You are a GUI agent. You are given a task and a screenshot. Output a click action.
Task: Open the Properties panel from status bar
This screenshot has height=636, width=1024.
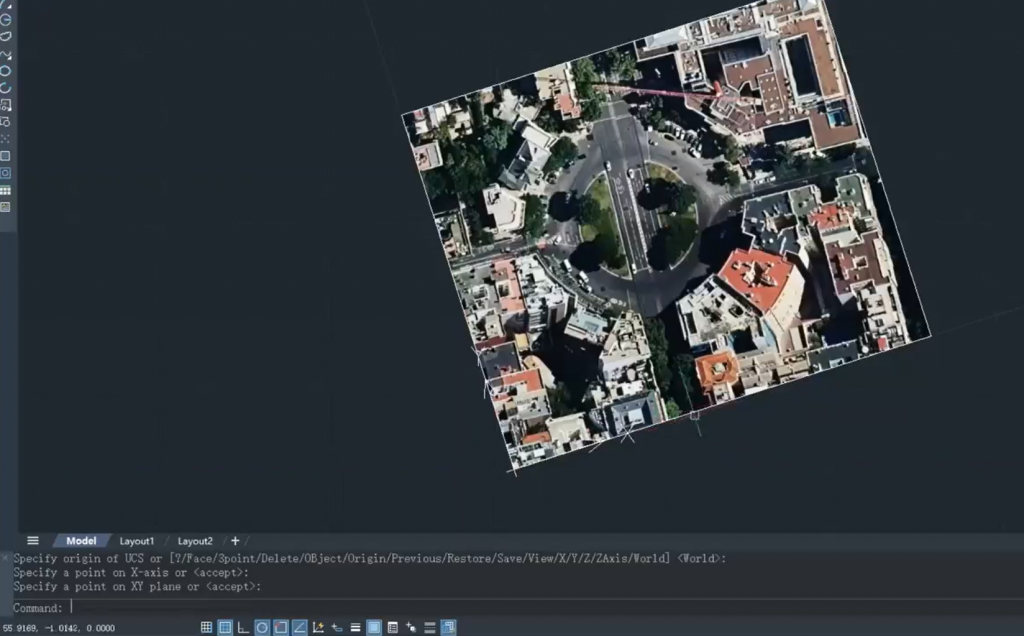pos(392,628)
